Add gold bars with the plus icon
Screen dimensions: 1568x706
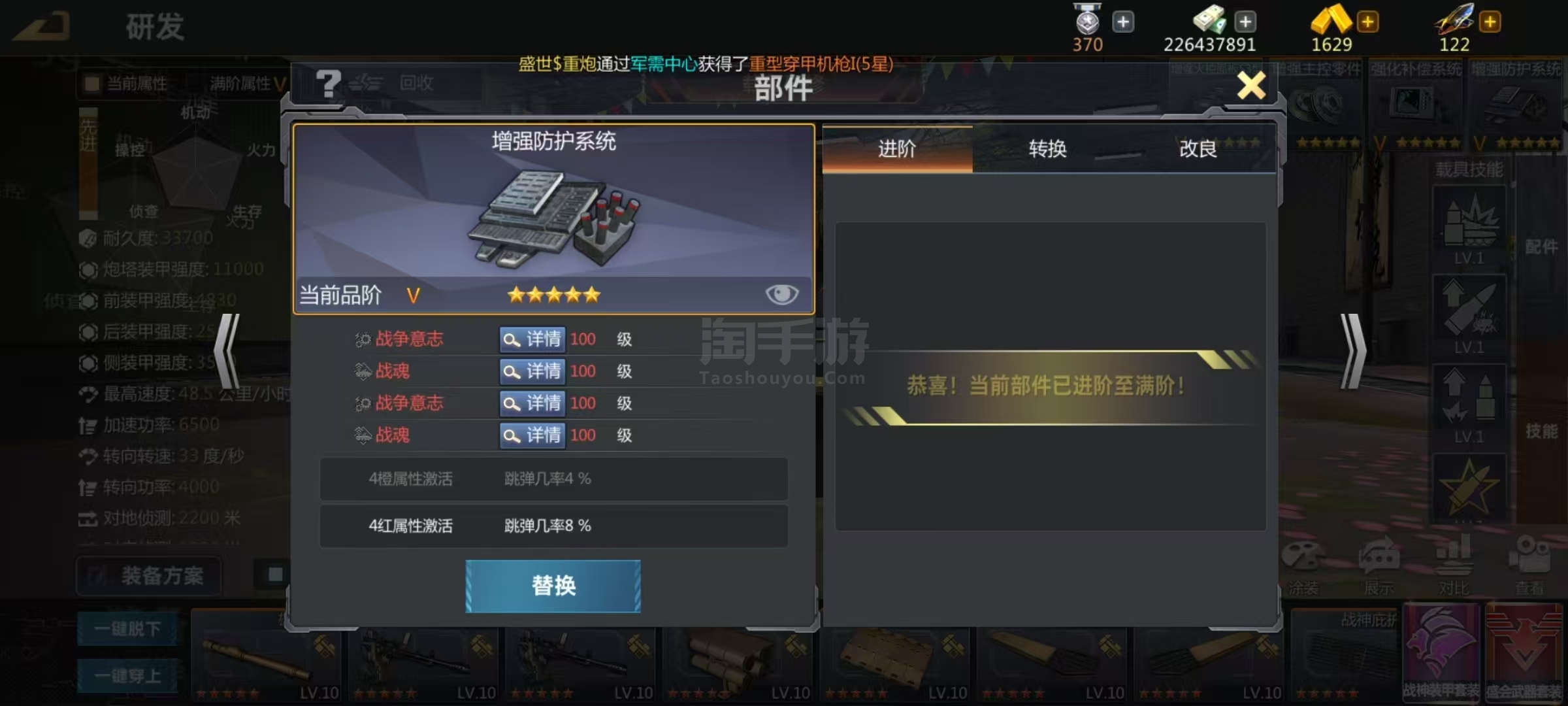click(x=1367, y=22)
